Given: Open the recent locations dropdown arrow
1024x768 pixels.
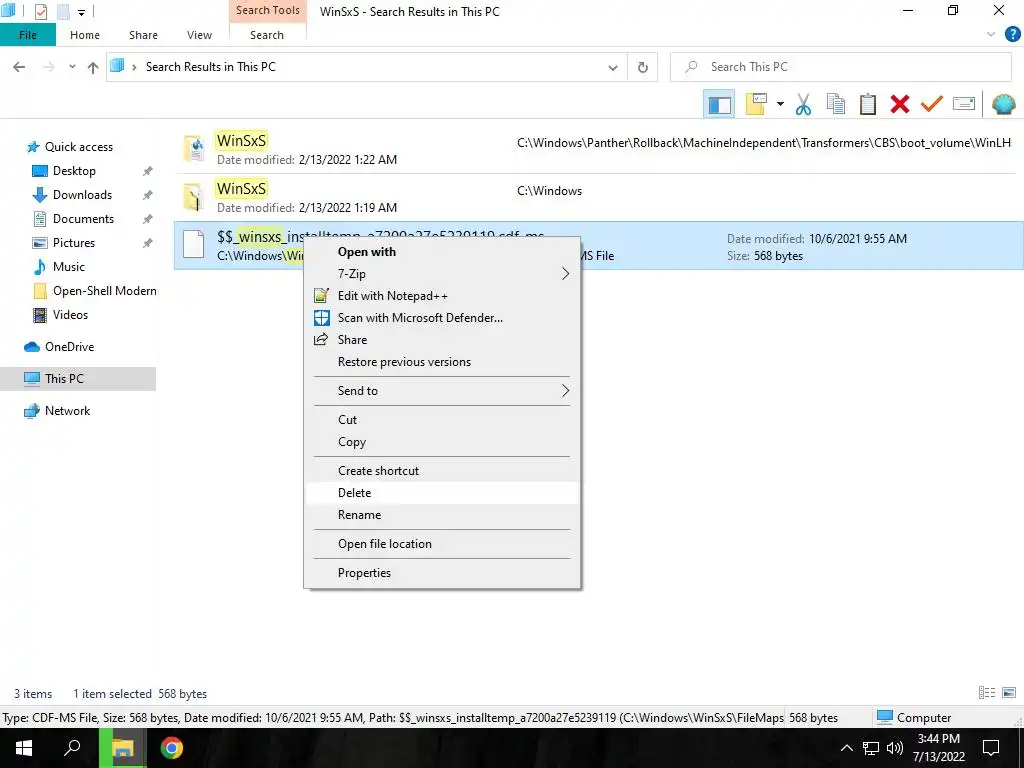Looking at the screenshot, I should [72, 67].
